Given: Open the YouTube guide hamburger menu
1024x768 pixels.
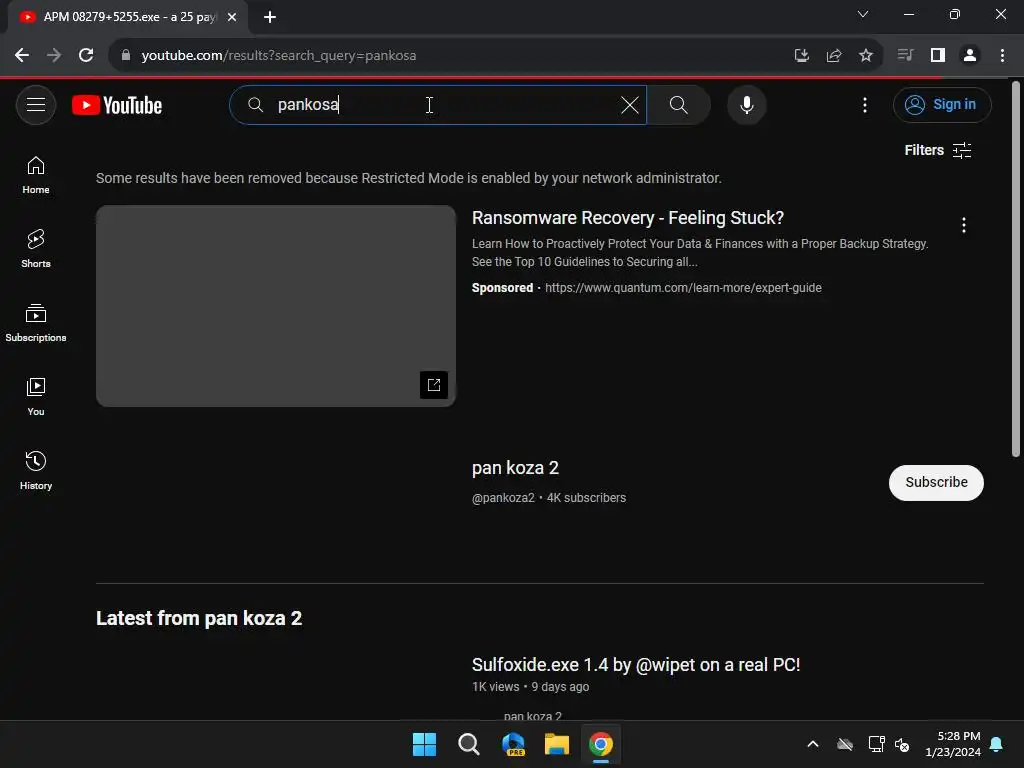Looking at the screenshot, I should (x=36, y=104).
